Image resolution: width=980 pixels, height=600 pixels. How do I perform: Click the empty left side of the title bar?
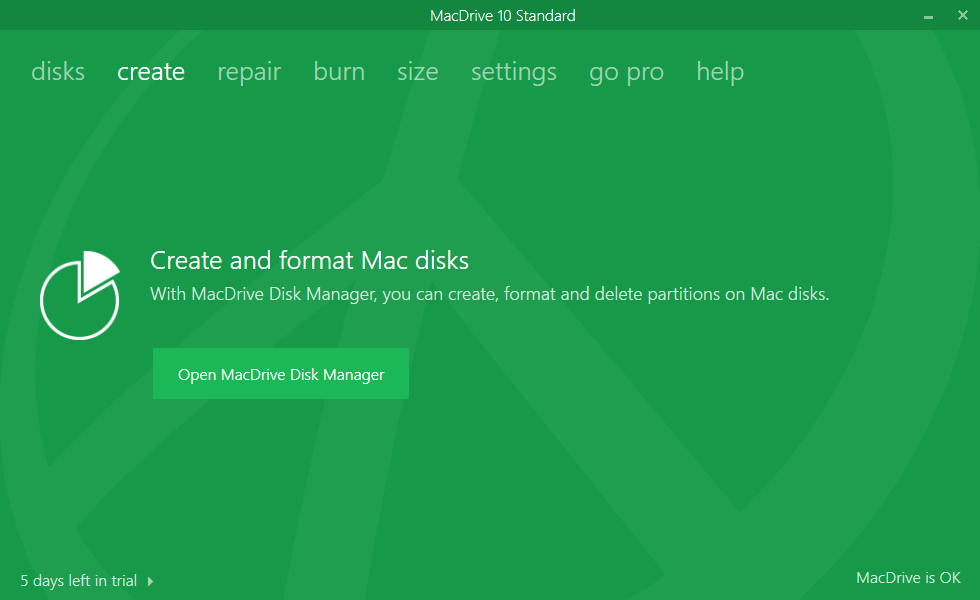pos(150,15)
